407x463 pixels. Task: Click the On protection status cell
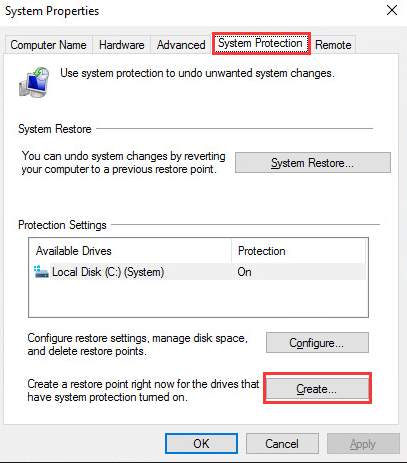[244, 272]
